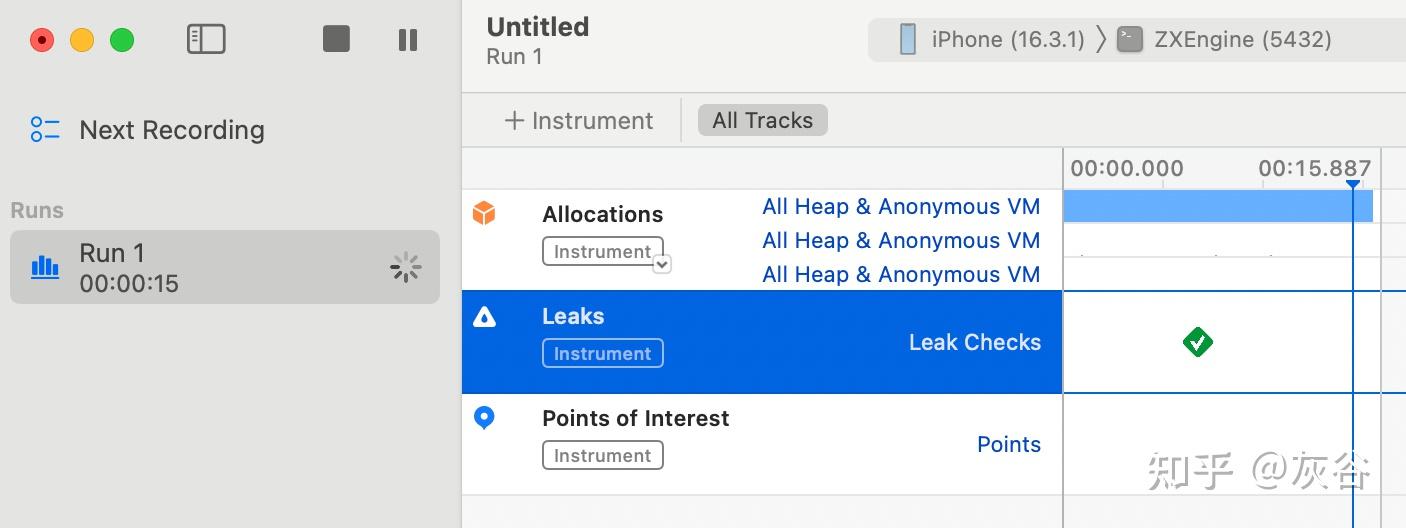
Task: Click the Leaks triangle icon
Action: tap(484, 317)
